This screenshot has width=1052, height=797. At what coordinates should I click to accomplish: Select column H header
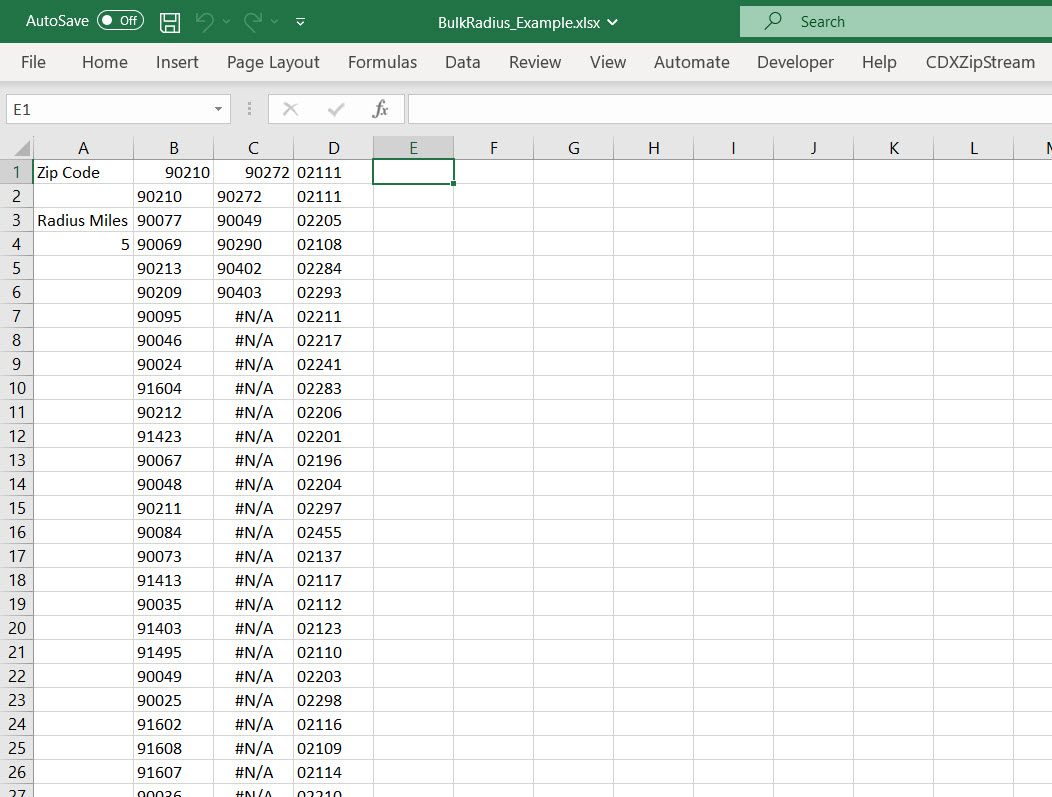653,148
